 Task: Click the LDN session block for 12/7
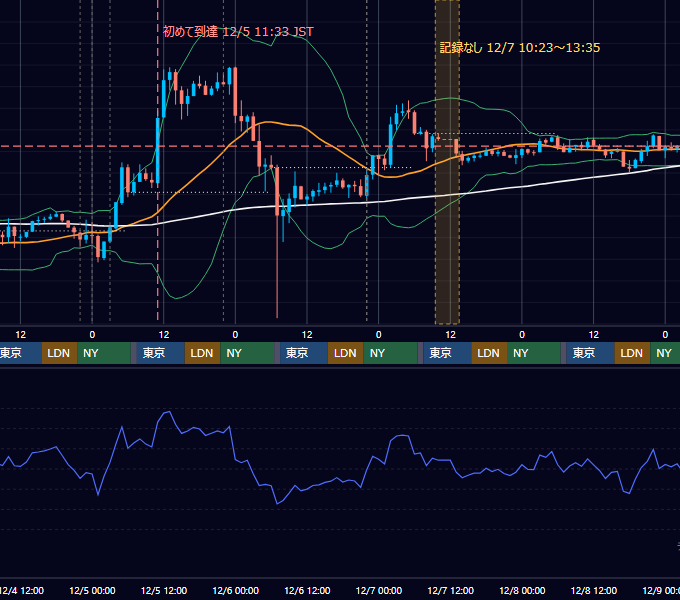(x=489, y=353)
